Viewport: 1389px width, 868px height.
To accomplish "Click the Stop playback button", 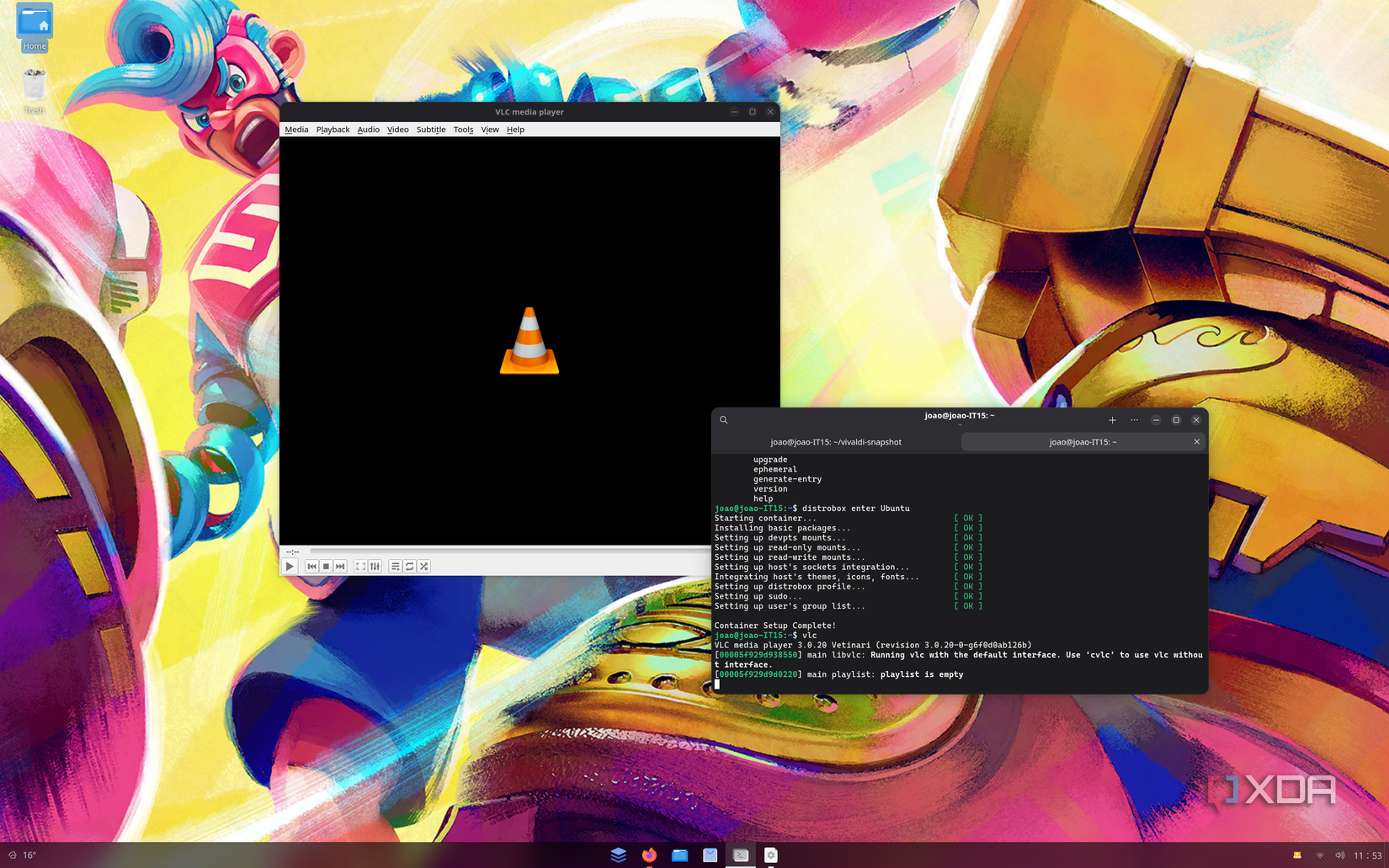I will pos(326,567).
